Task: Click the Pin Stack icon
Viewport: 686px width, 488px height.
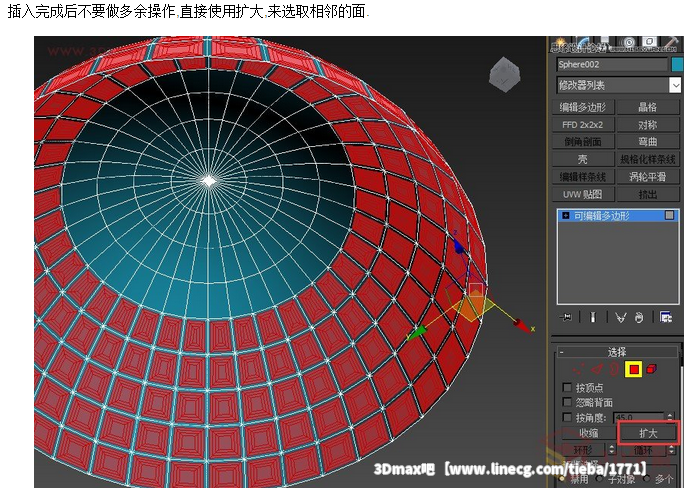Action: (x=566, y=317)
